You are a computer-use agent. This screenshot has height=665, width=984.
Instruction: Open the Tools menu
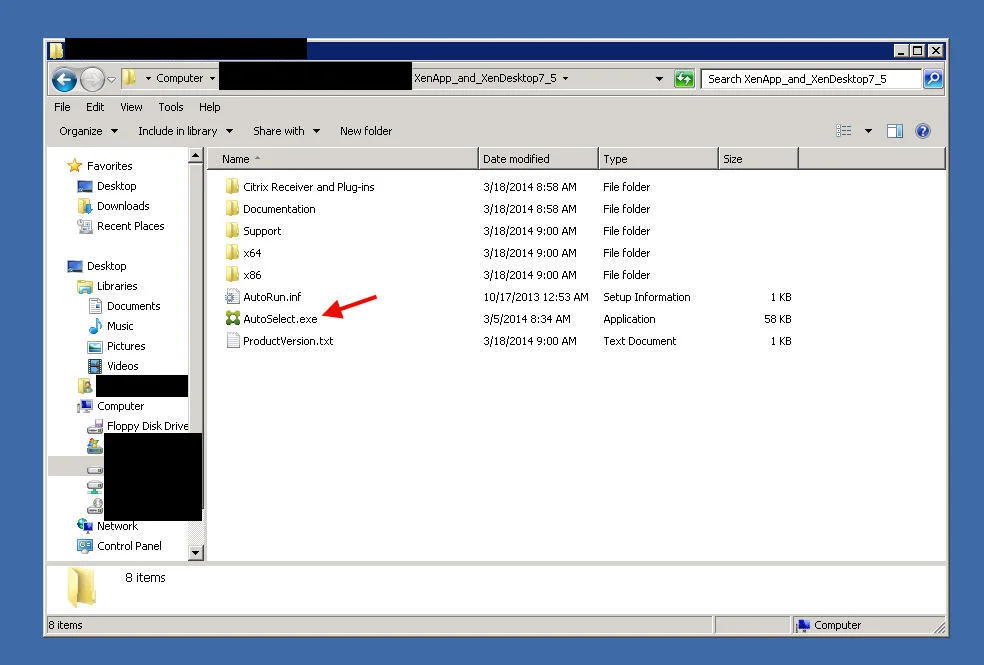[171, 107]
